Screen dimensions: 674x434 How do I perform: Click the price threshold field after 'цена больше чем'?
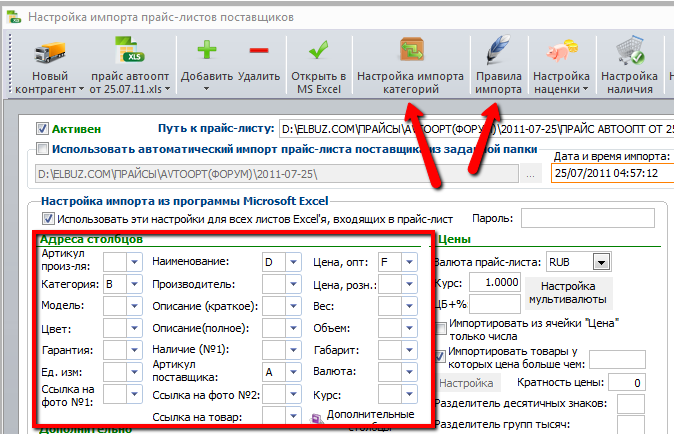[617, 360]
